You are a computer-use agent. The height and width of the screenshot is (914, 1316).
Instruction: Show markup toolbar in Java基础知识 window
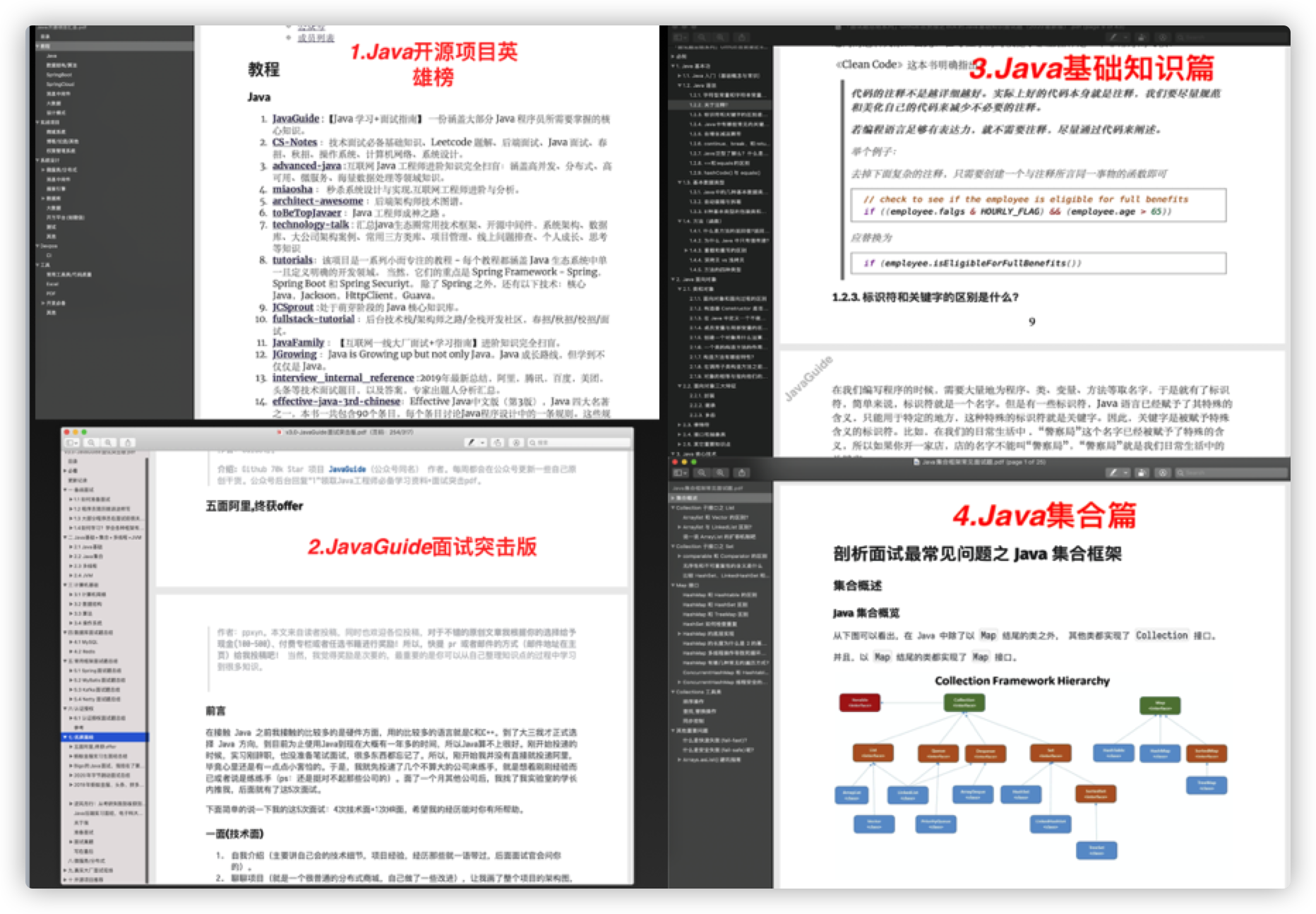coord(1163,37)
